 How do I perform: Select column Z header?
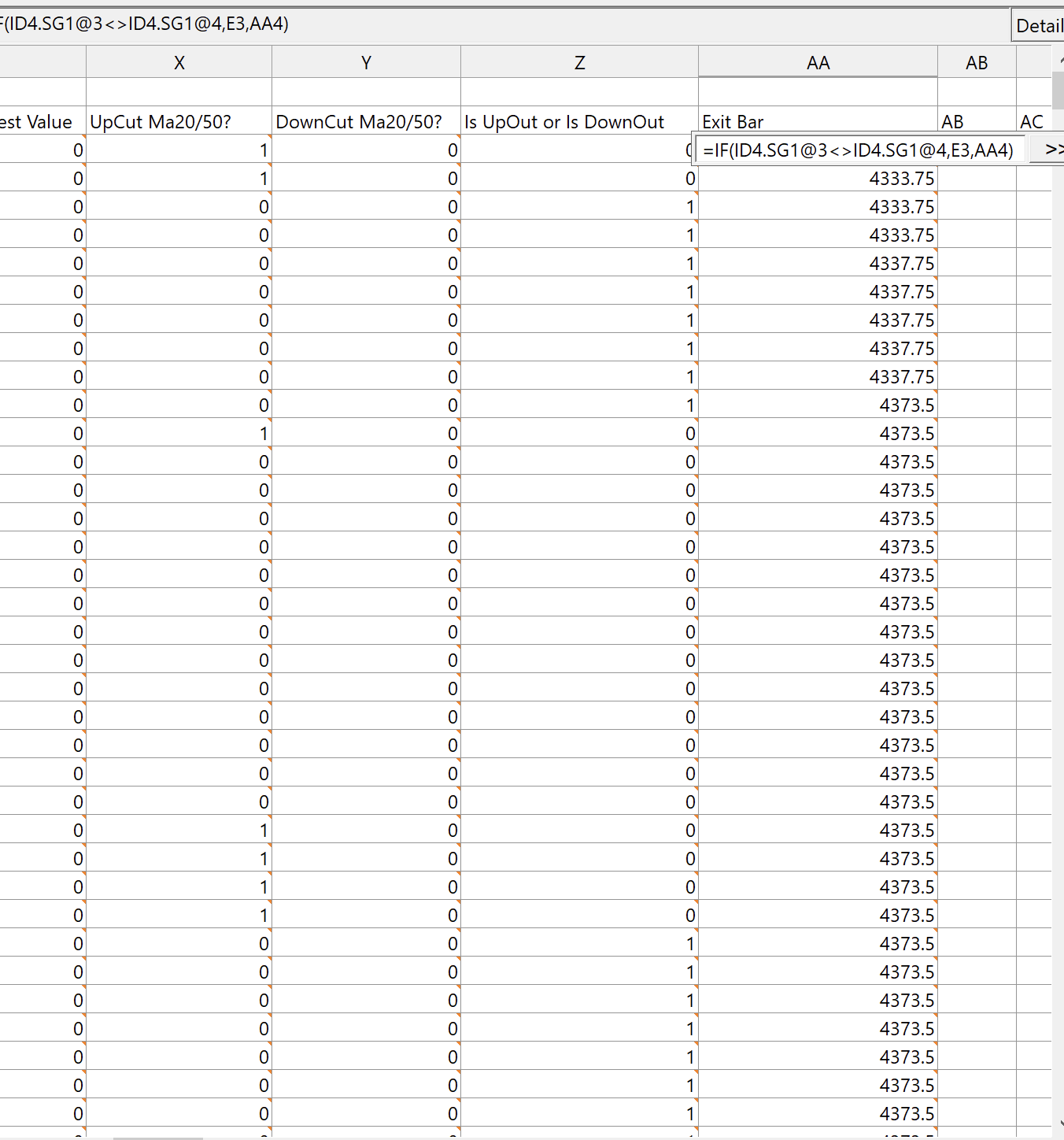coord(580,62)
